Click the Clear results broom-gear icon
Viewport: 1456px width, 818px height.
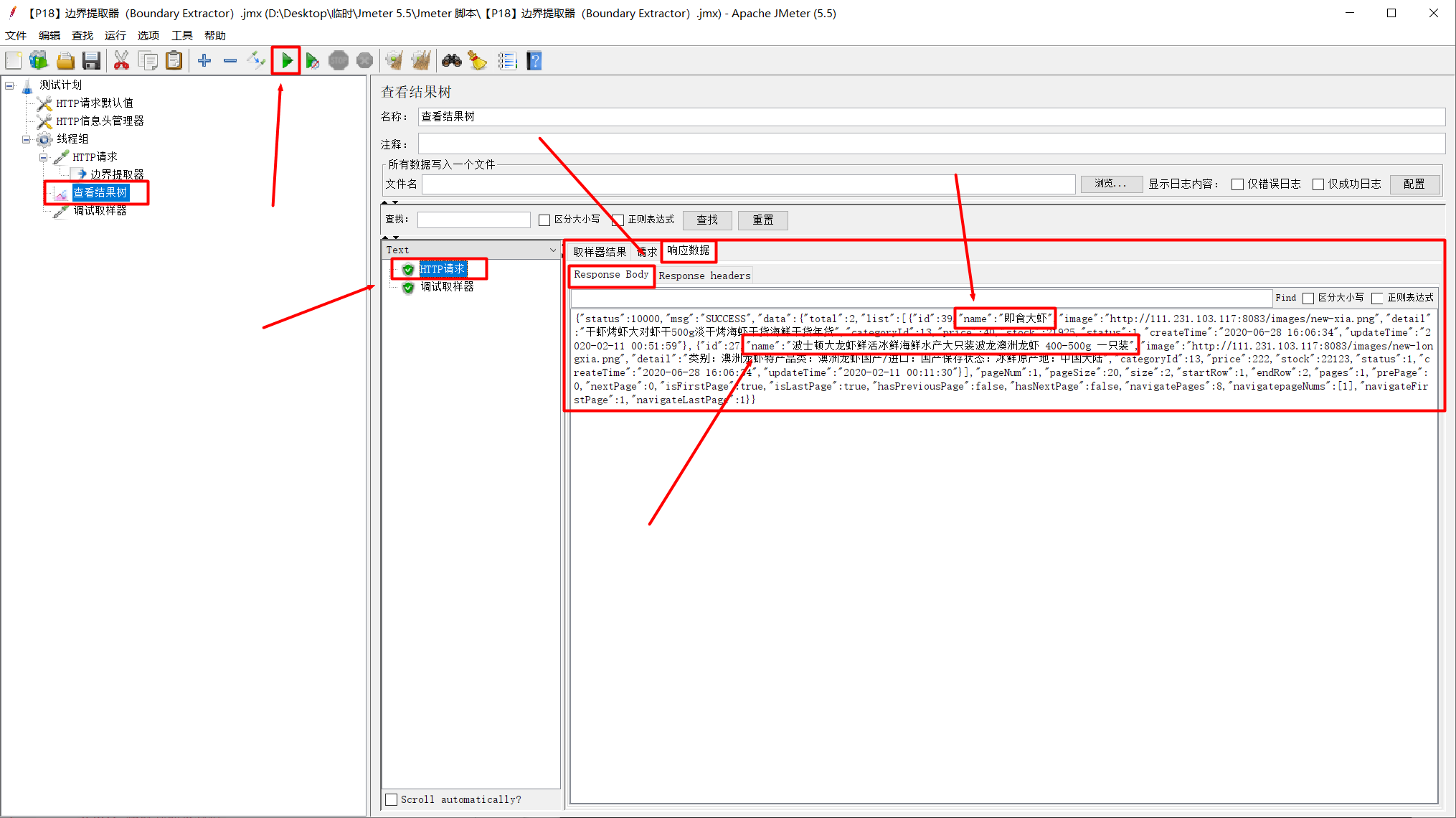tap(394, 61)
